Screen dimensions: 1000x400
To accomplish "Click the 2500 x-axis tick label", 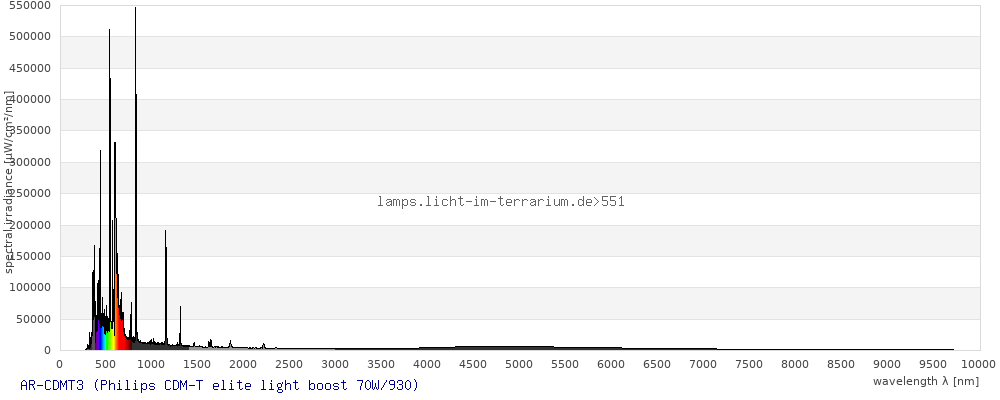I will click(289, 364).
